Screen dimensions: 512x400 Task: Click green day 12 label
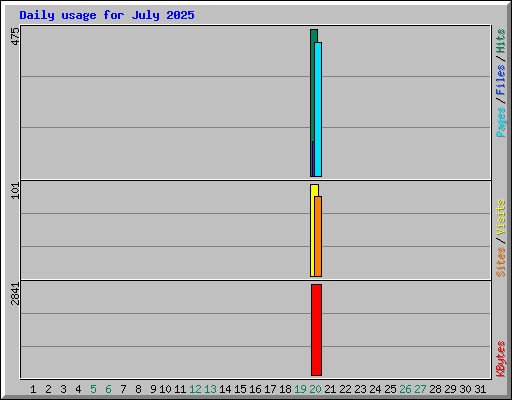195,389
